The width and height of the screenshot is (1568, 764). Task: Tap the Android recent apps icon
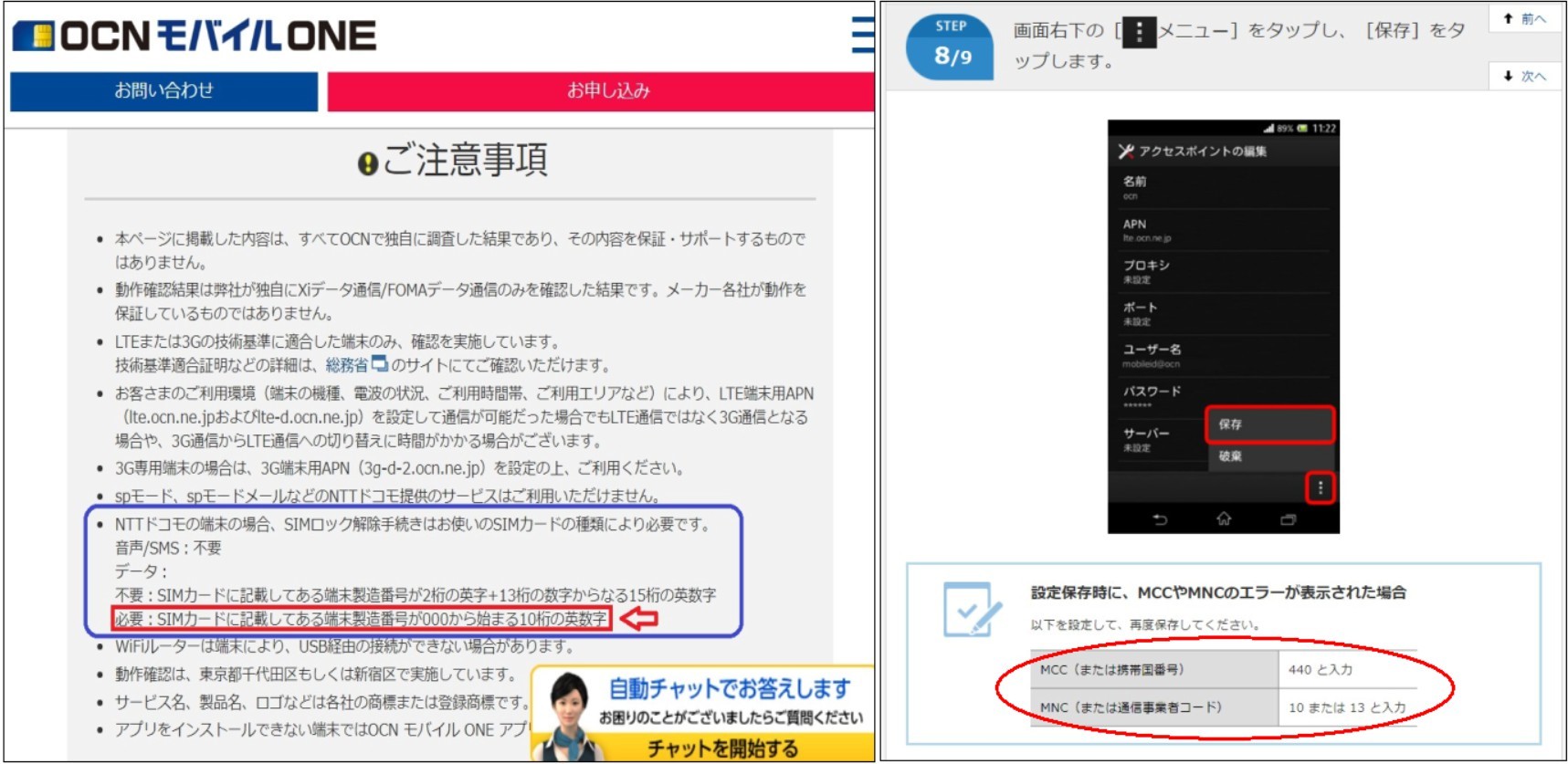(x=1288, y=519)
